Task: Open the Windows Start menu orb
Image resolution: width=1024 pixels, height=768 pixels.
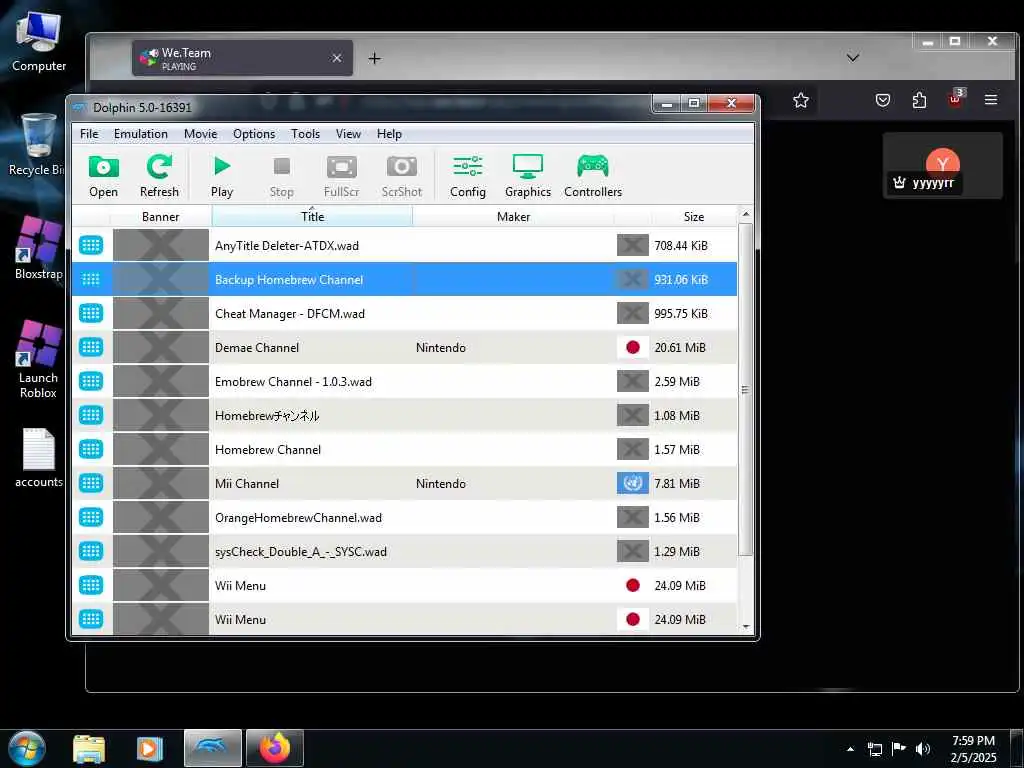Action: 27,748
